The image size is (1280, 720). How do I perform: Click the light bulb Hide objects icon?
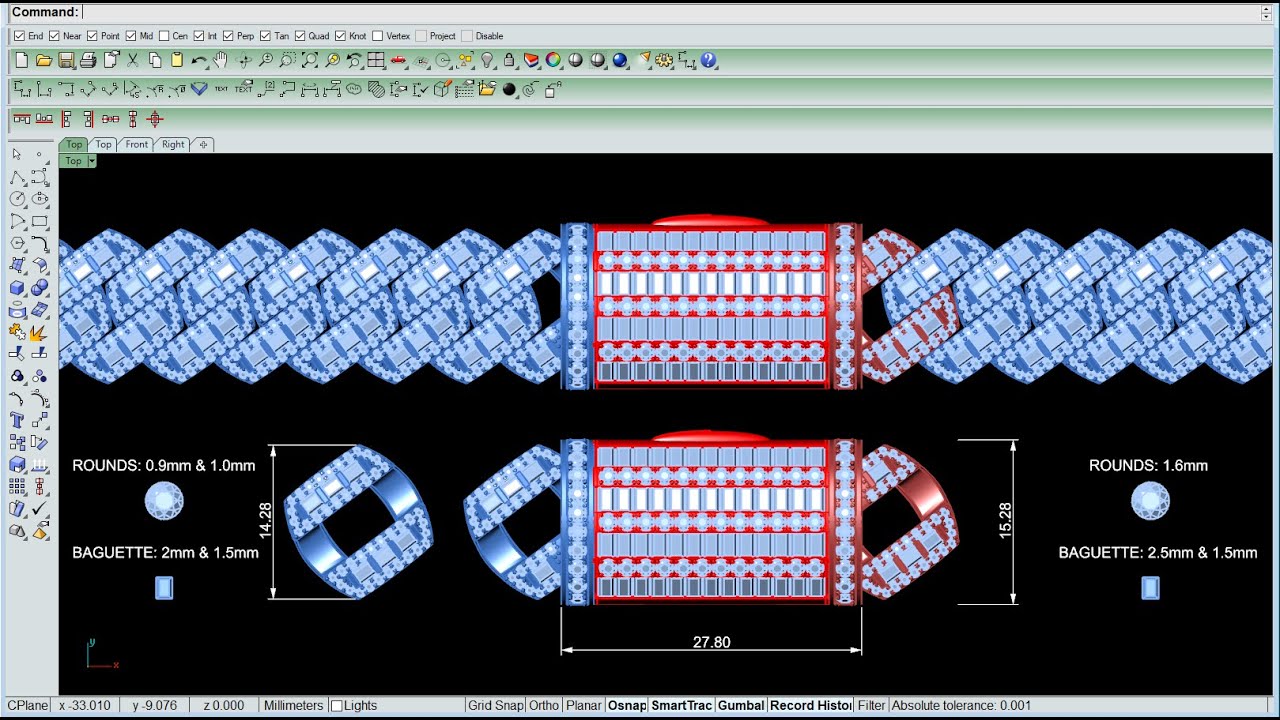click(487, 60)
